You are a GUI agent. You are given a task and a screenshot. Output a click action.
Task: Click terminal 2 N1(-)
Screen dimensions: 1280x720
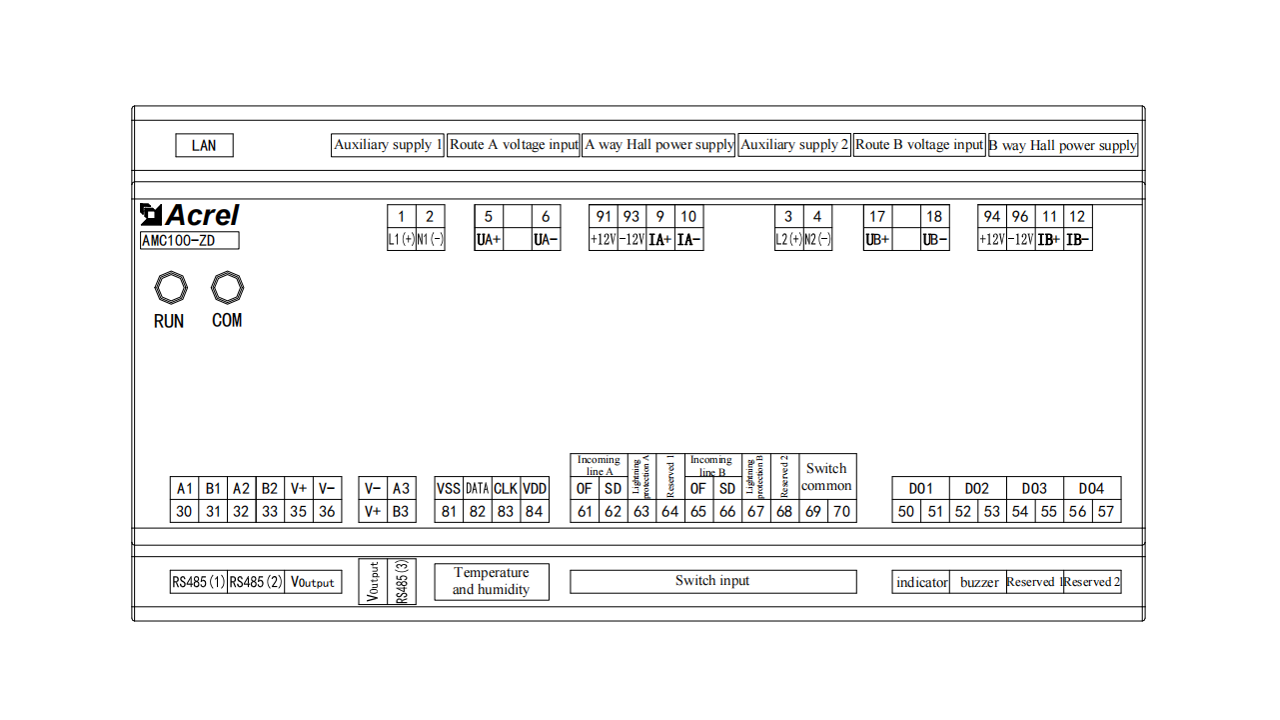430,228
